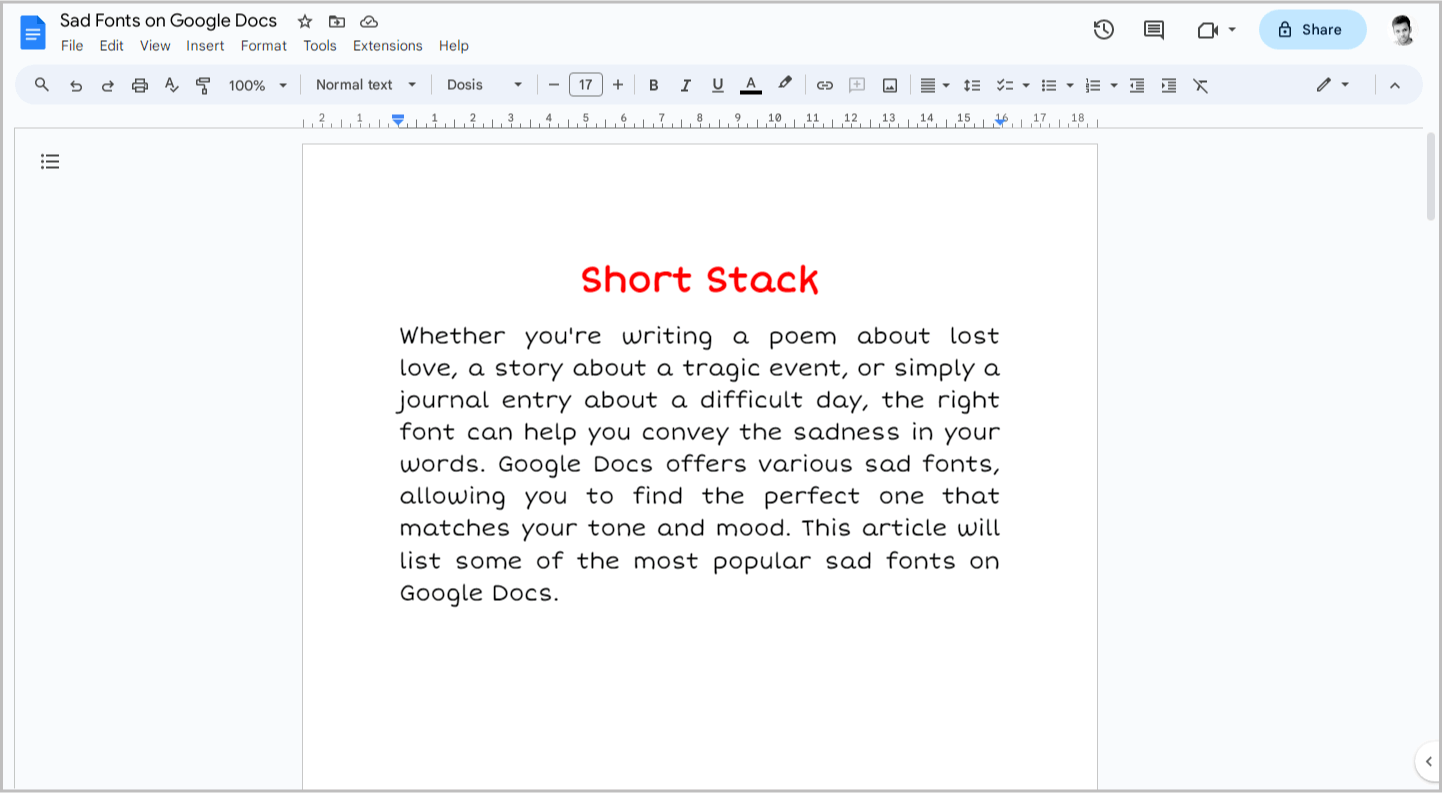Viewport: 1442px width, 793px height.
Task: Open the Edit menu
Action: [111, 46]
